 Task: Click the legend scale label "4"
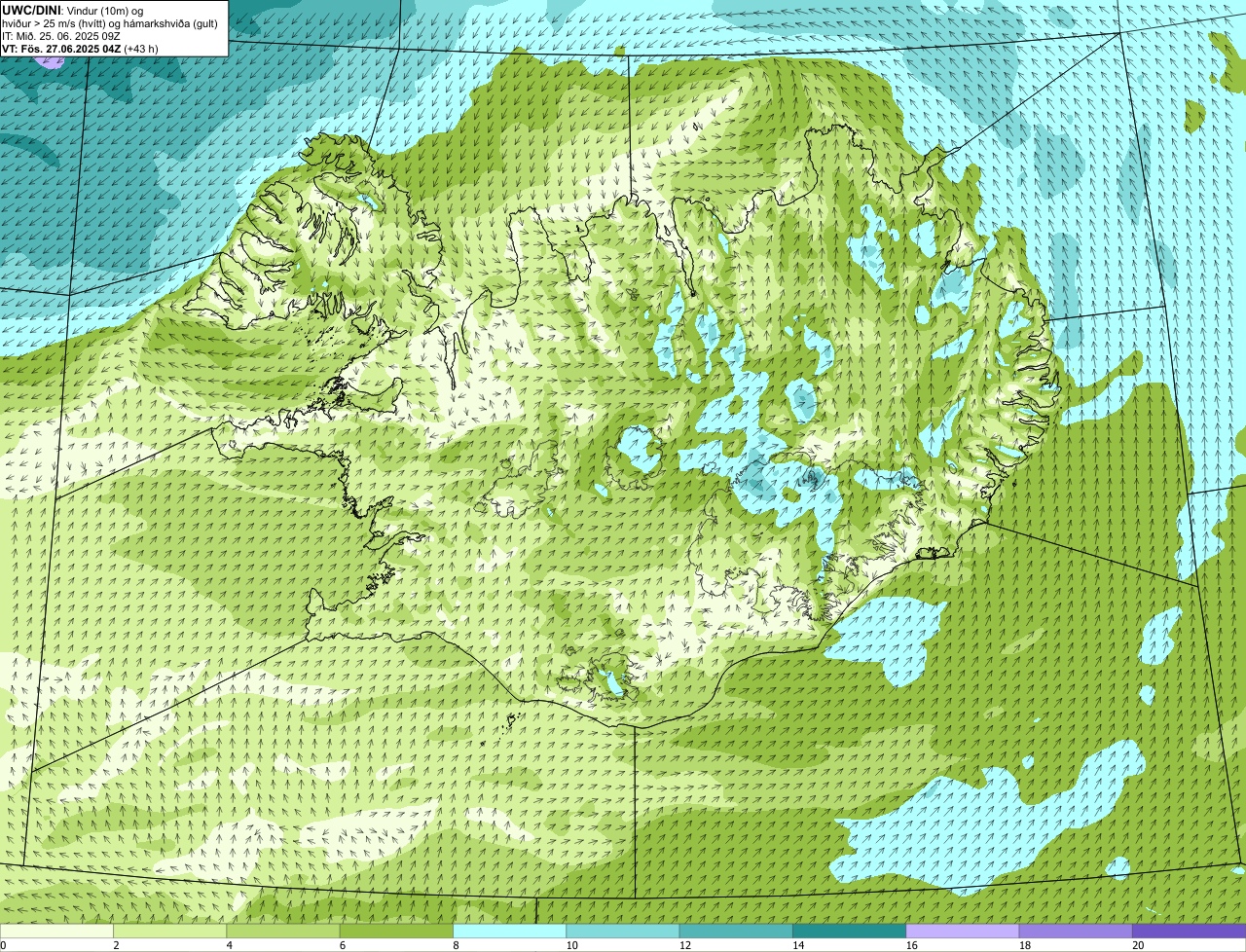(229, 945)
